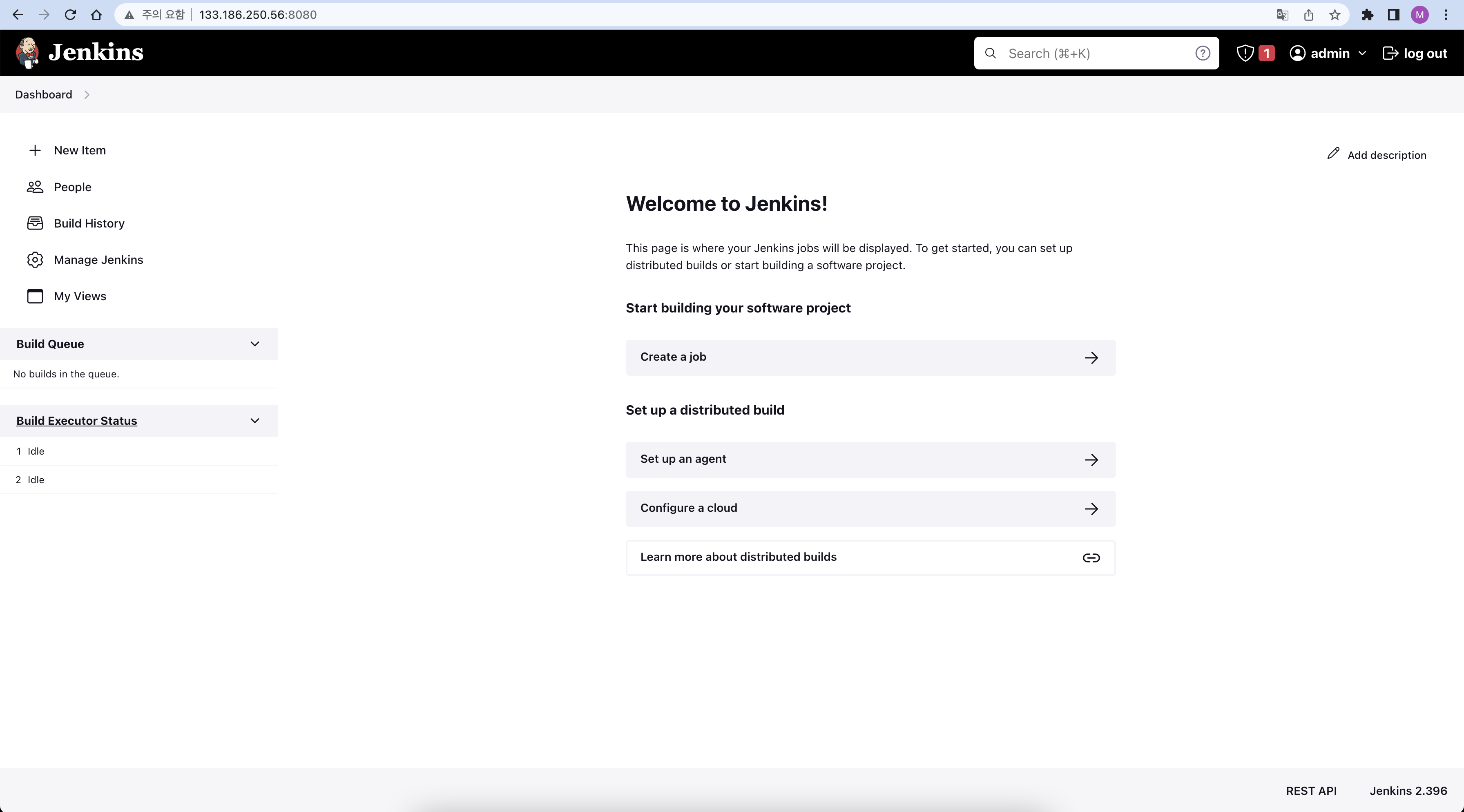1464x812 pixels.
Task: Click the Jenkins butler logo icon
Action: [x=27, y=53]
